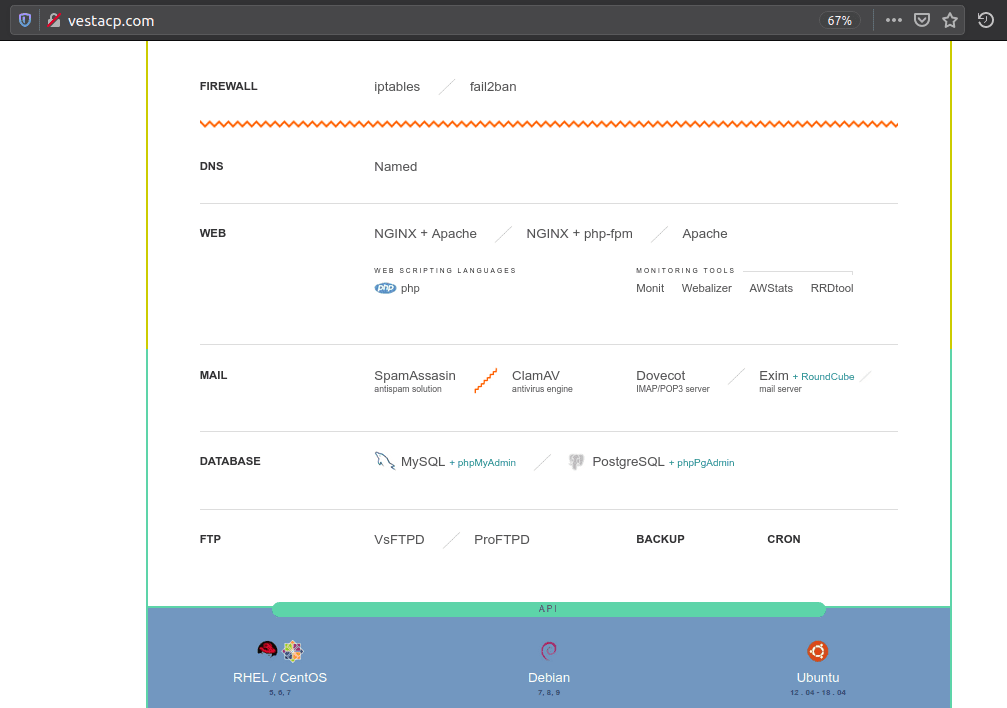The width and height of the screenshot is (1007, 708).
Task: Click the FTP section heading
Action: click(x=210, y=539)
